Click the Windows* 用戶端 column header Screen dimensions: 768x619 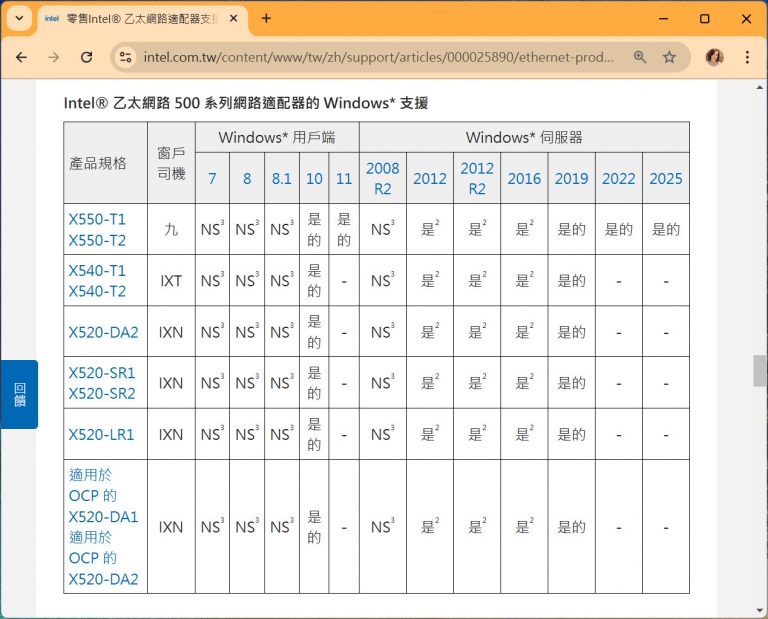click(277, 137)
